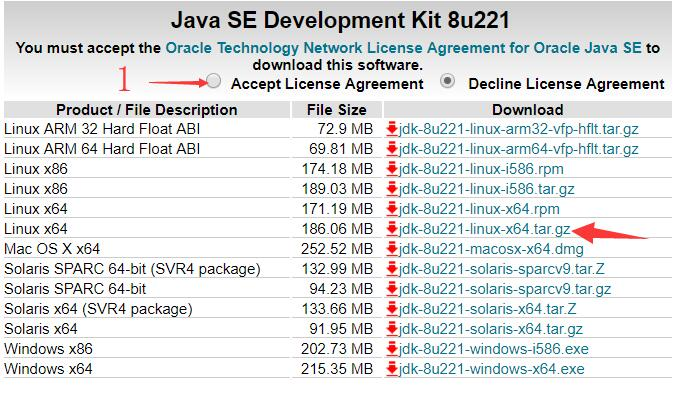Image resolution: width=674 pixels, height=399 pixels.
Task: Click the File Size column header
Action: (x=337, y=110)
